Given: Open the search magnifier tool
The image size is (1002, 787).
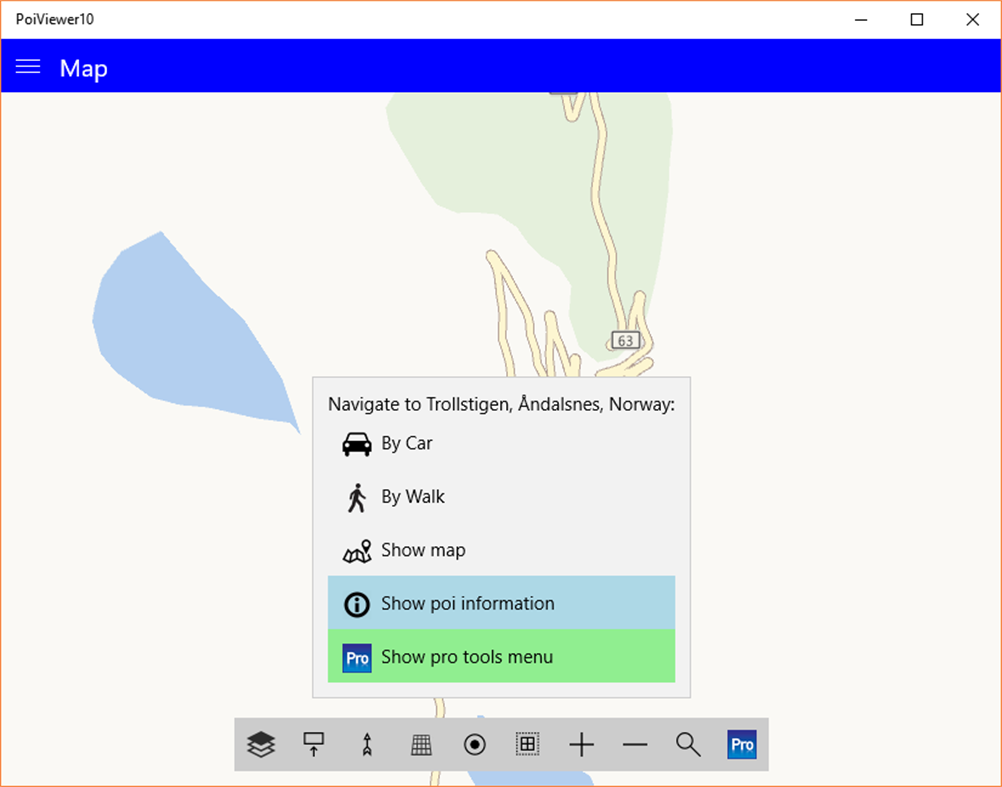Looking at the screenshot, I should (687, 744).
